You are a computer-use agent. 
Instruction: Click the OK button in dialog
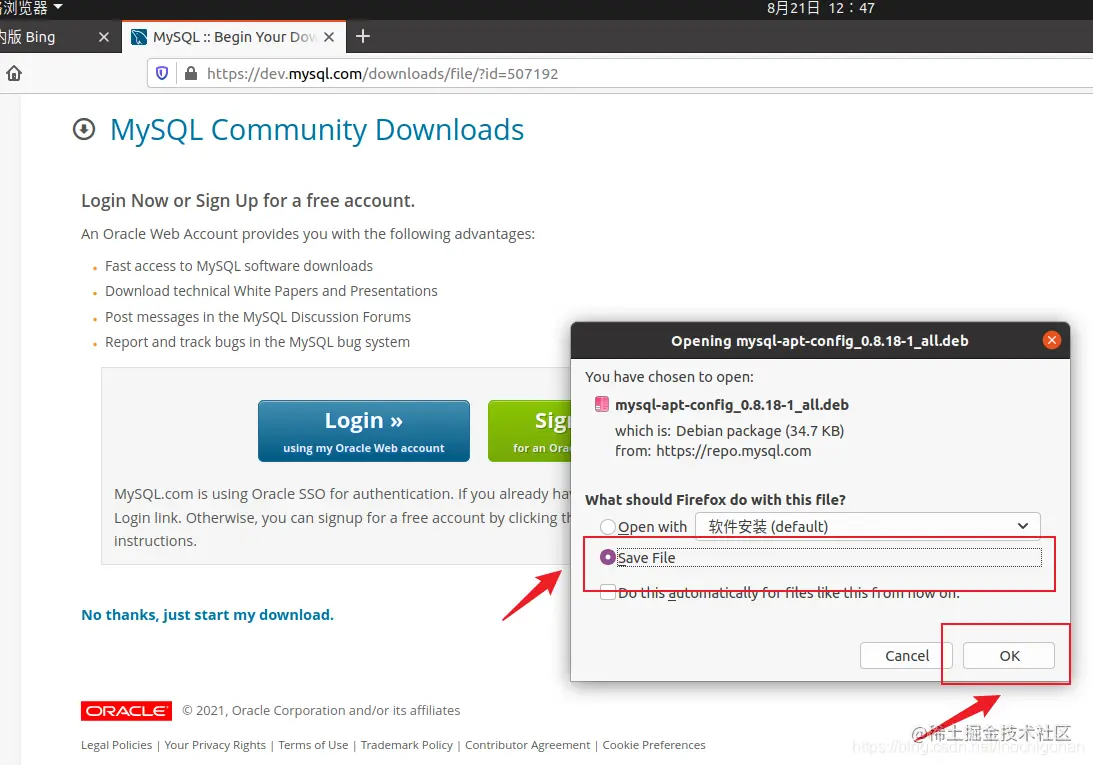[1009, 656]
